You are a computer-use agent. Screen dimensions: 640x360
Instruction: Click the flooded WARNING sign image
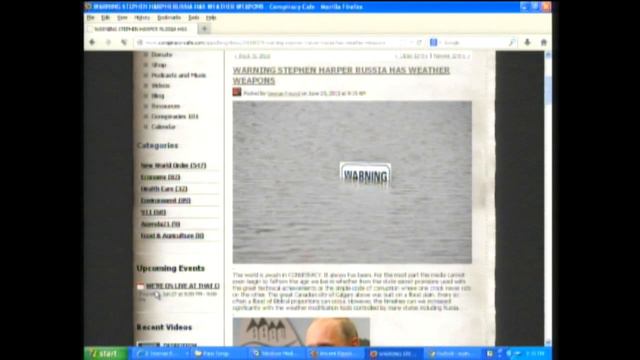coord(352,182)
